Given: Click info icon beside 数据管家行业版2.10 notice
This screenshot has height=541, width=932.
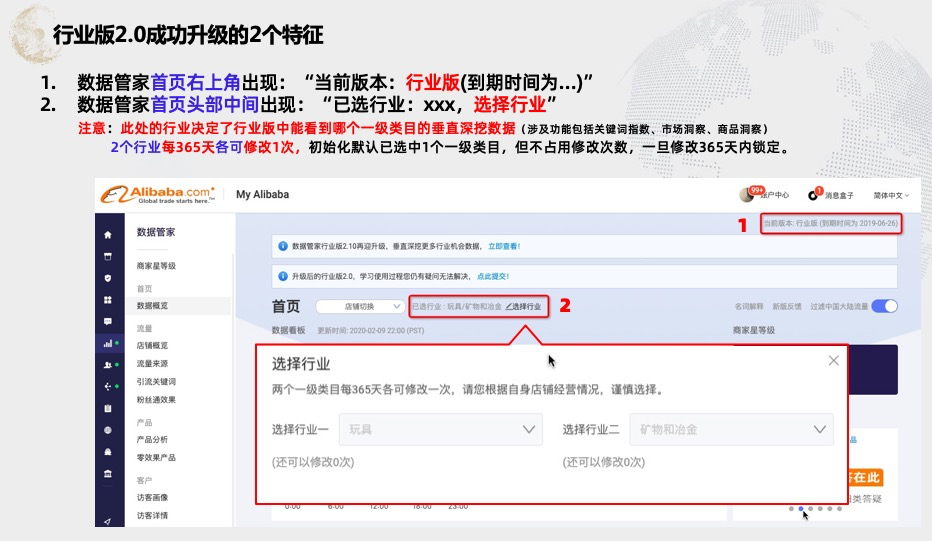Looking at the screenshot, I should point(283,246).
